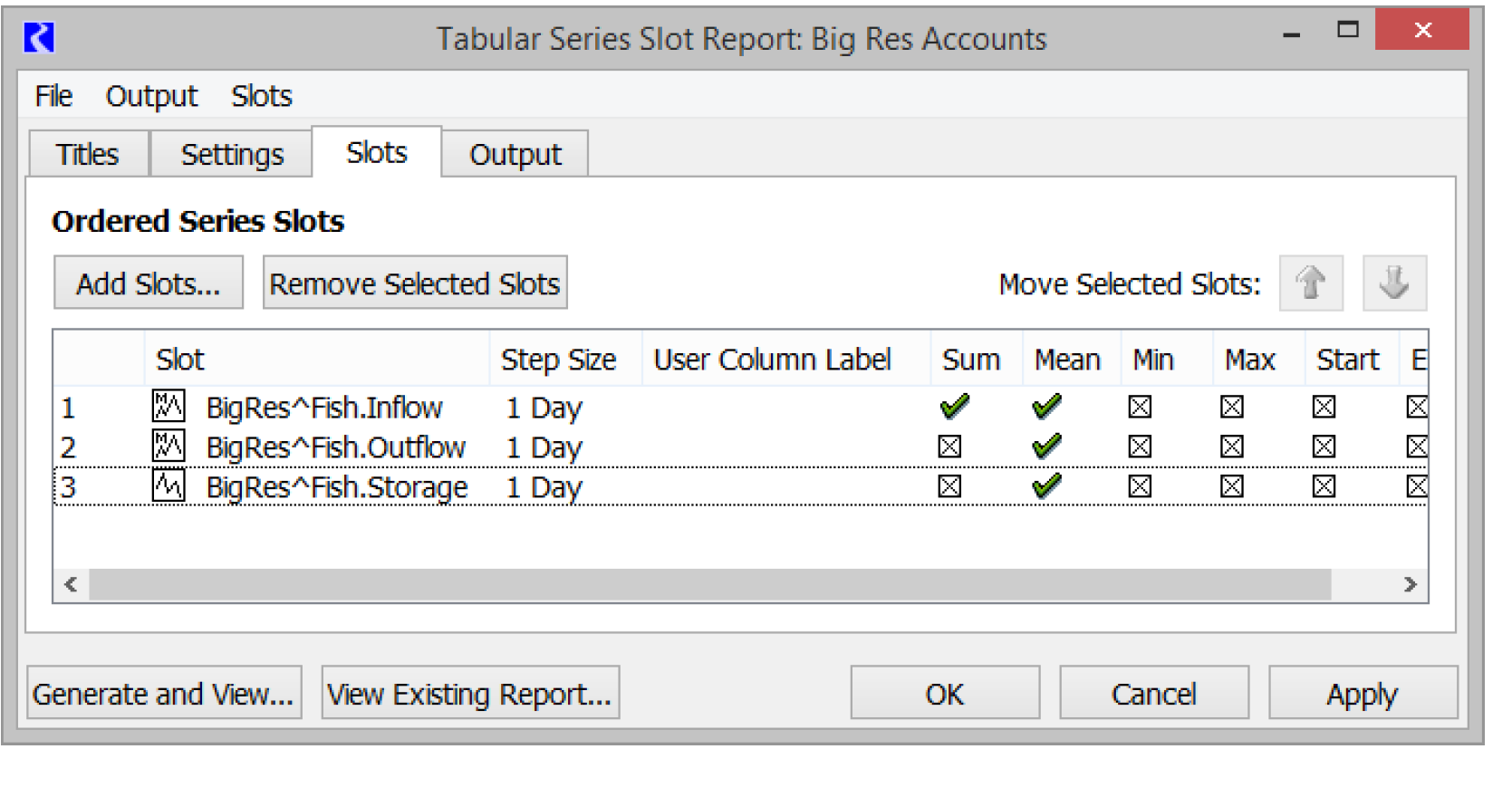This screenshot has height=797, width=1512.
Task: Toggle Max checkbox for BigRes^Fish.Outflow
Action: pyautogui.click(x=1231, y=447)
